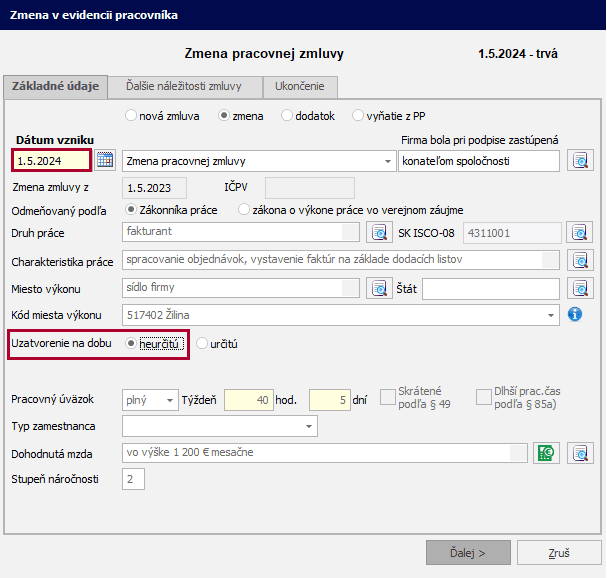
Task: Open lookup for Firma bola zastúpená field
Action: [x=580, y=160]
